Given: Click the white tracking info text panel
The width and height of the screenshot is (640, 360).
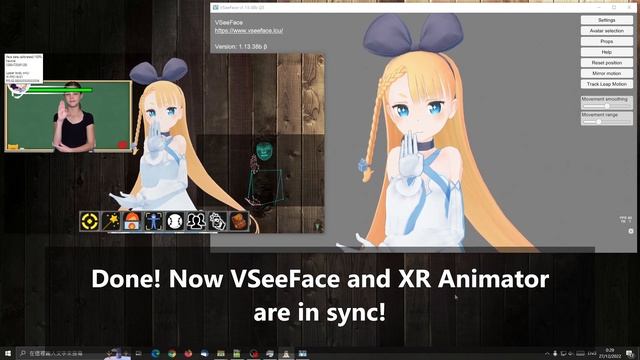Looking at the screenshot, I should click(x=24, y=68).
